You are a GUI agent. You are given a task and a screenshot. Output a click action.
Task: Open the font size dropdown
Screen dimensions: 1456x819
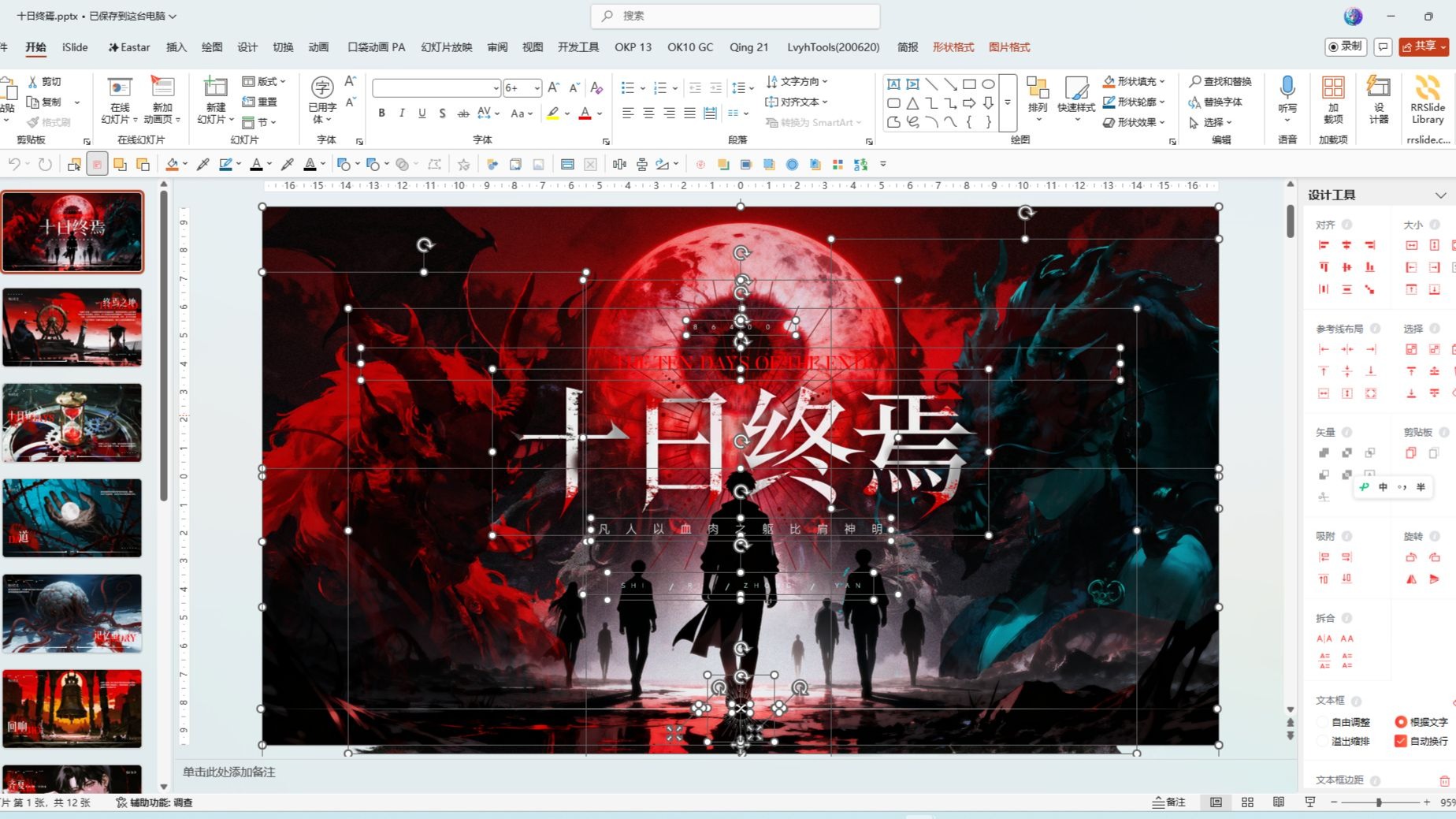[537, 87]
